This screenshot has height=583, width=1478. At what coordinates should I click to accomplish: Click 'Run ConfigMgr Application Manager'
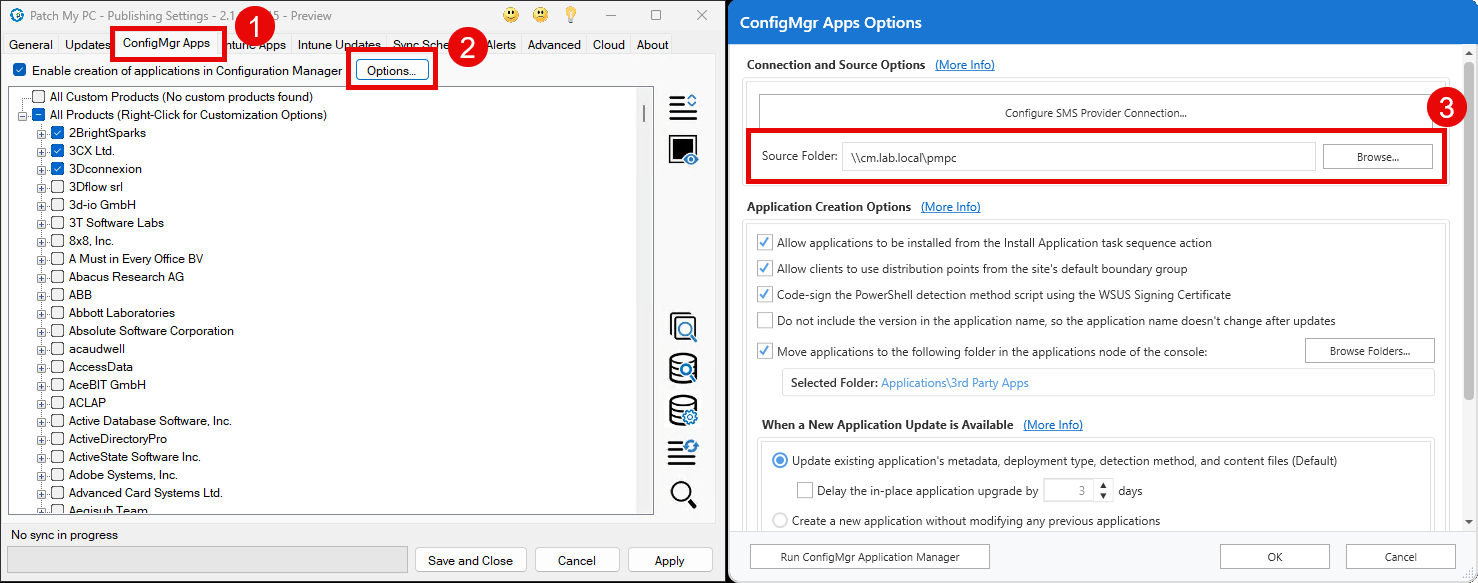click(x=869, y=556)
